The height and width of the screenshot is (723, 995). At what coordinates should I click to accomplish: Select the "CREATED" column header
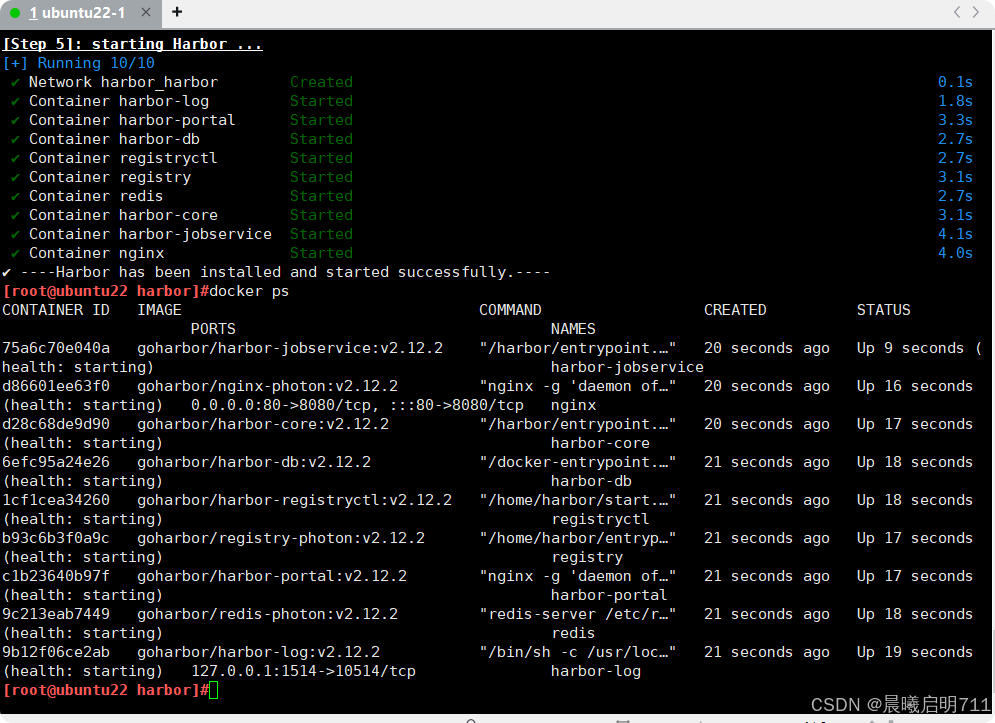735,310
